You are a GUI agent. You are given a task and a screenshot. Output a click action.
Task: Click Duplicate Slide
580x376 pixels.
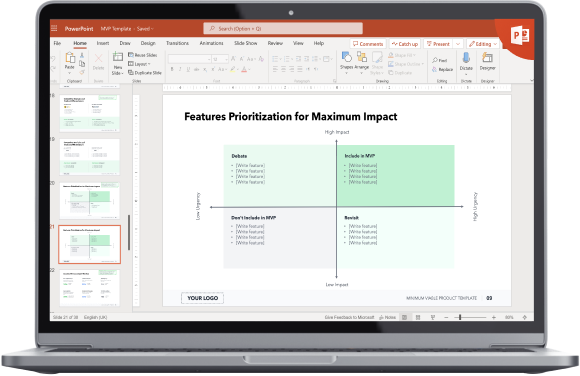(x=145, y=73)
